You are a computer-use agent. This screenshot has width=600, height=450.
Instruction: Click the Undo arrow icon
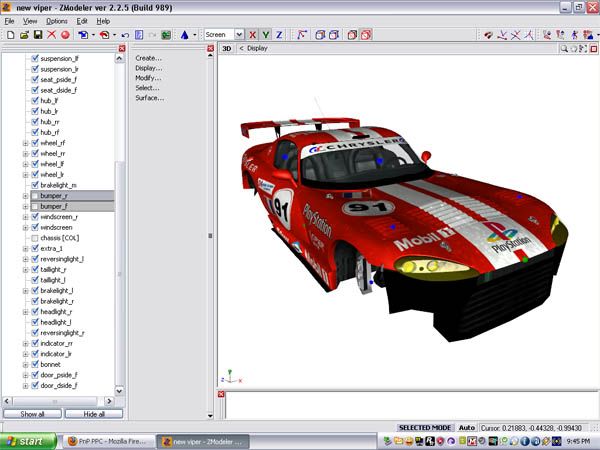(126, 35)
